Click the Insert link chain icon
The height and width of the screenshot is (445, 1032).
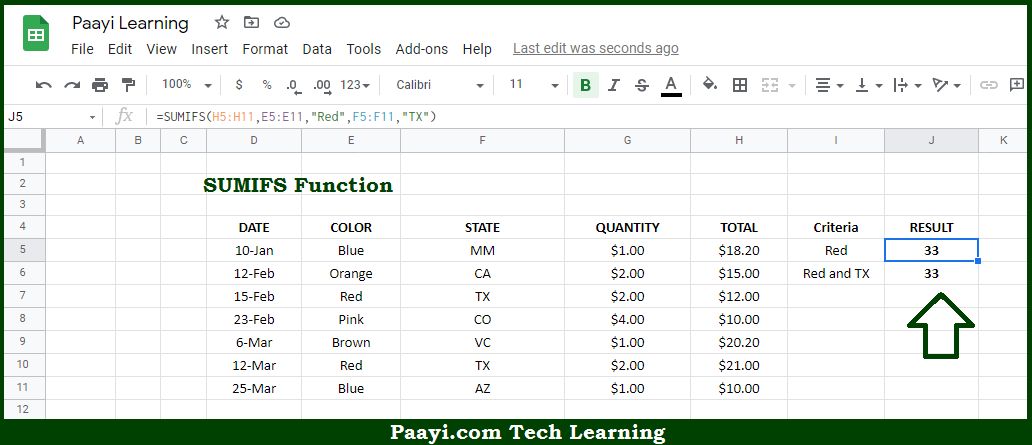tap(989, 85)
